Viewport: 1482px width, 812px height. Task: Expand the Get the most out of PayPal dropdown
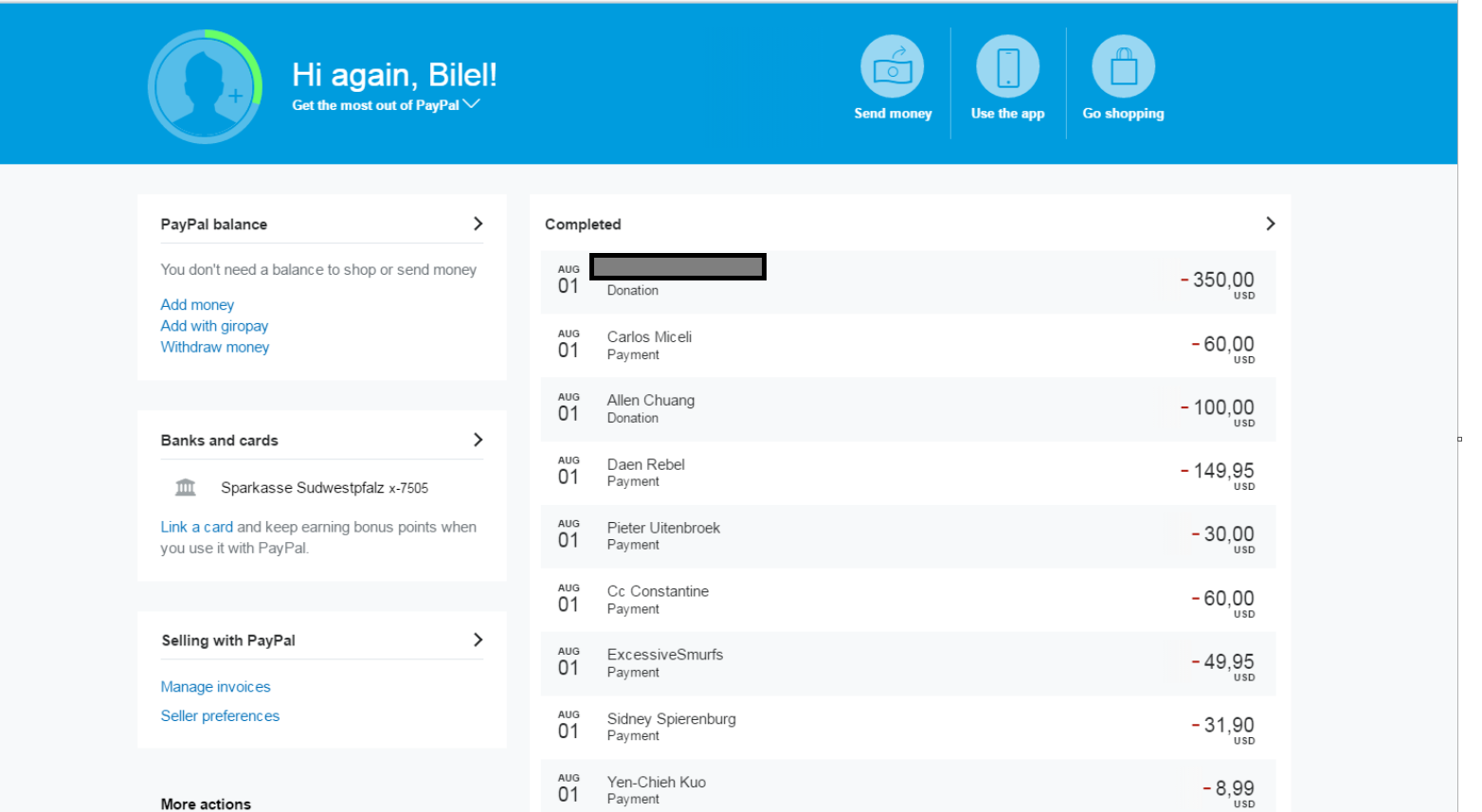tap(385, 105)
